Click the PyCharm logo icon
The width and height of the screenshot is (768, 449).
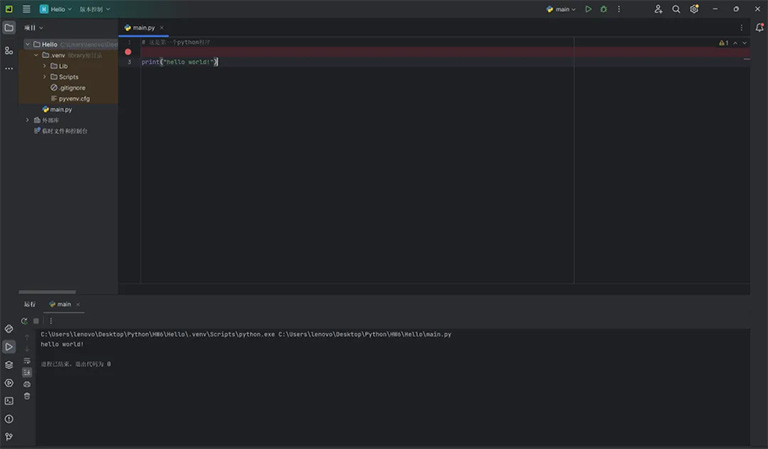(x=9, y=9)
